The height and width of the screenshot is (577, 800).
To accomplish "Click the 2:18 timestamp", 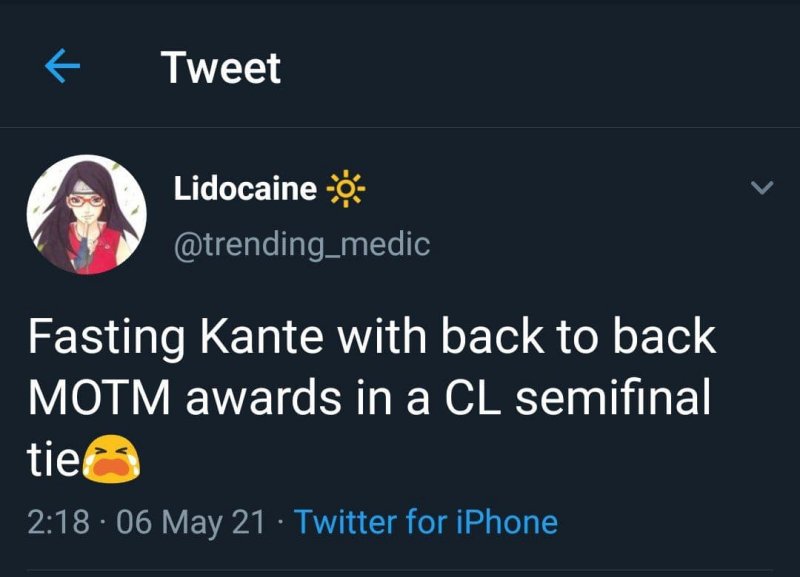I will (61, 522).
